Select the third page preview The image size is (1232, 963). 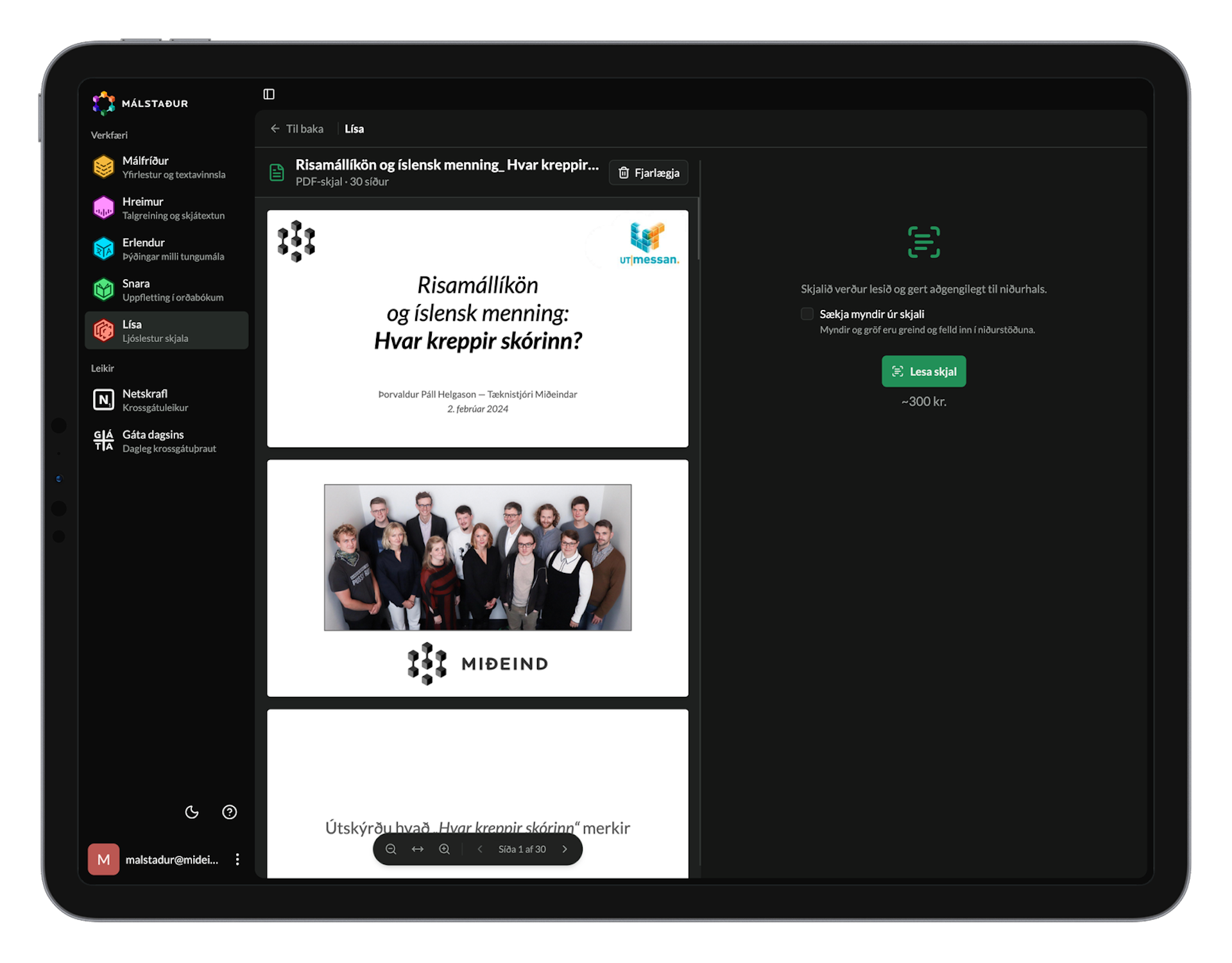pos(477,794)
